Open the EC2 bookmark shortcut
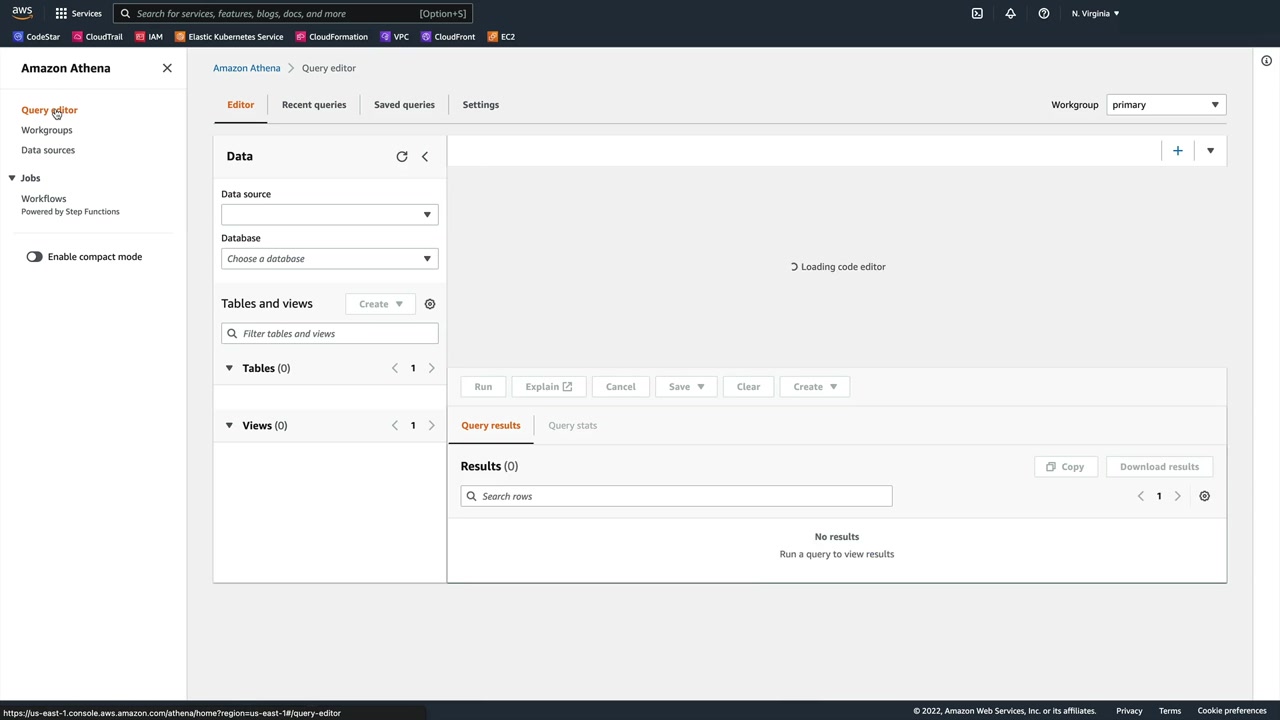The height and width of the screenshot is (720, 1280). [x=501, y=37]
